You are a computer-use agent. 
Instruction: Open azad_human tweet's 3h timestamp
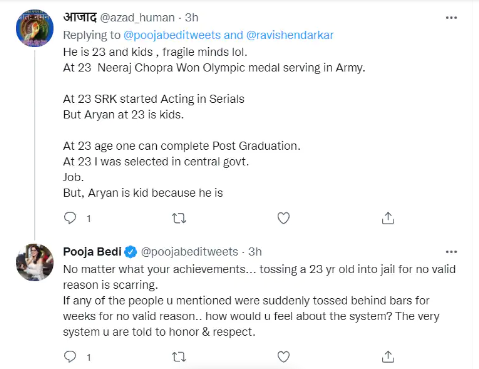click(192, 18)
